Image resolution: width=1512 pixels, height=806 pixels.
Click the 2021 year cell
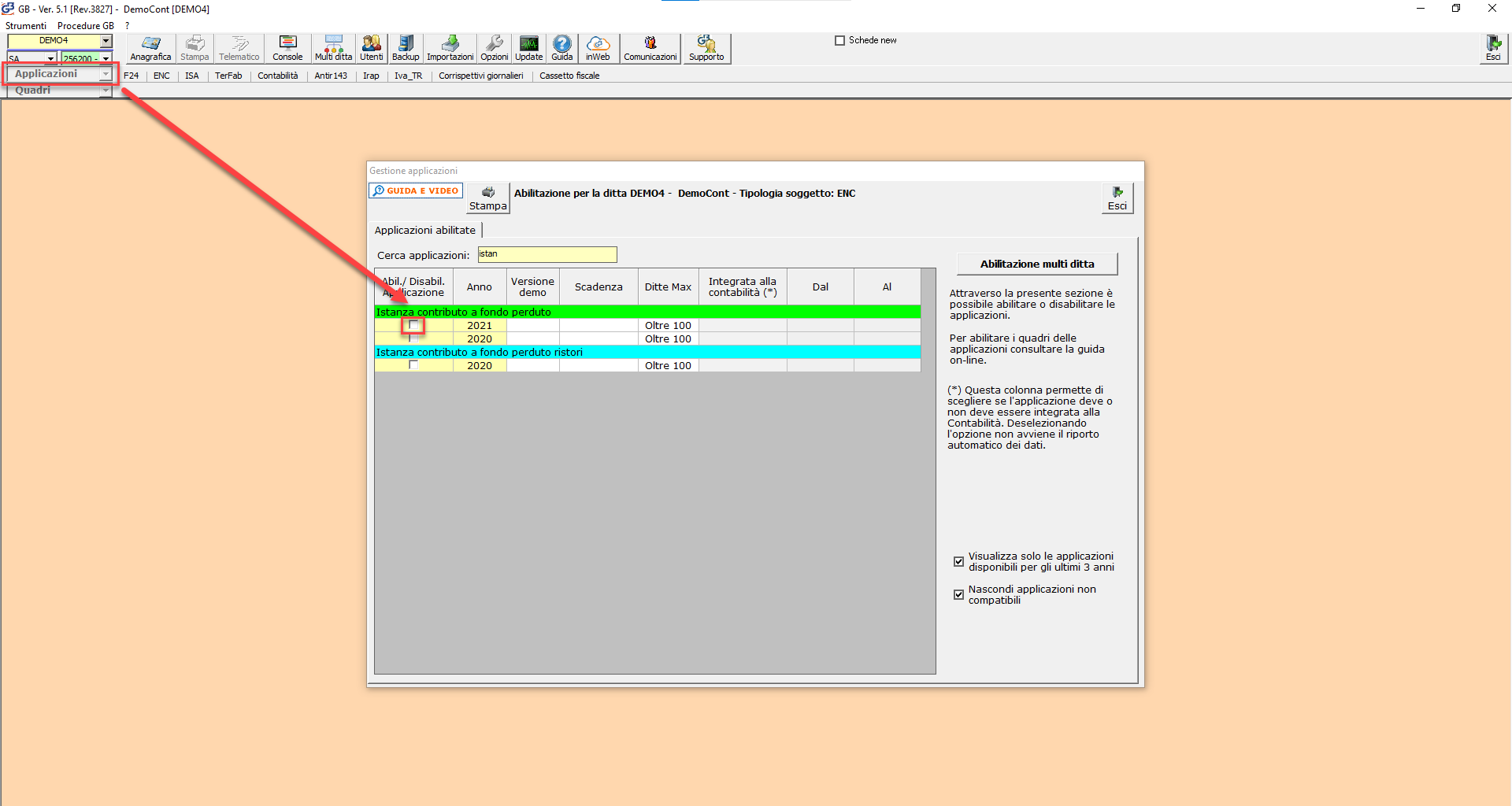480,325
